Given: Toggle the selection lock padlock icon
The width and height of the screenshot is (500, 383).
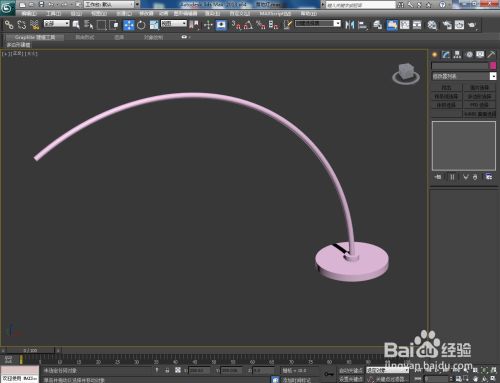Looking at the screenshot, I should click(167, 370).
